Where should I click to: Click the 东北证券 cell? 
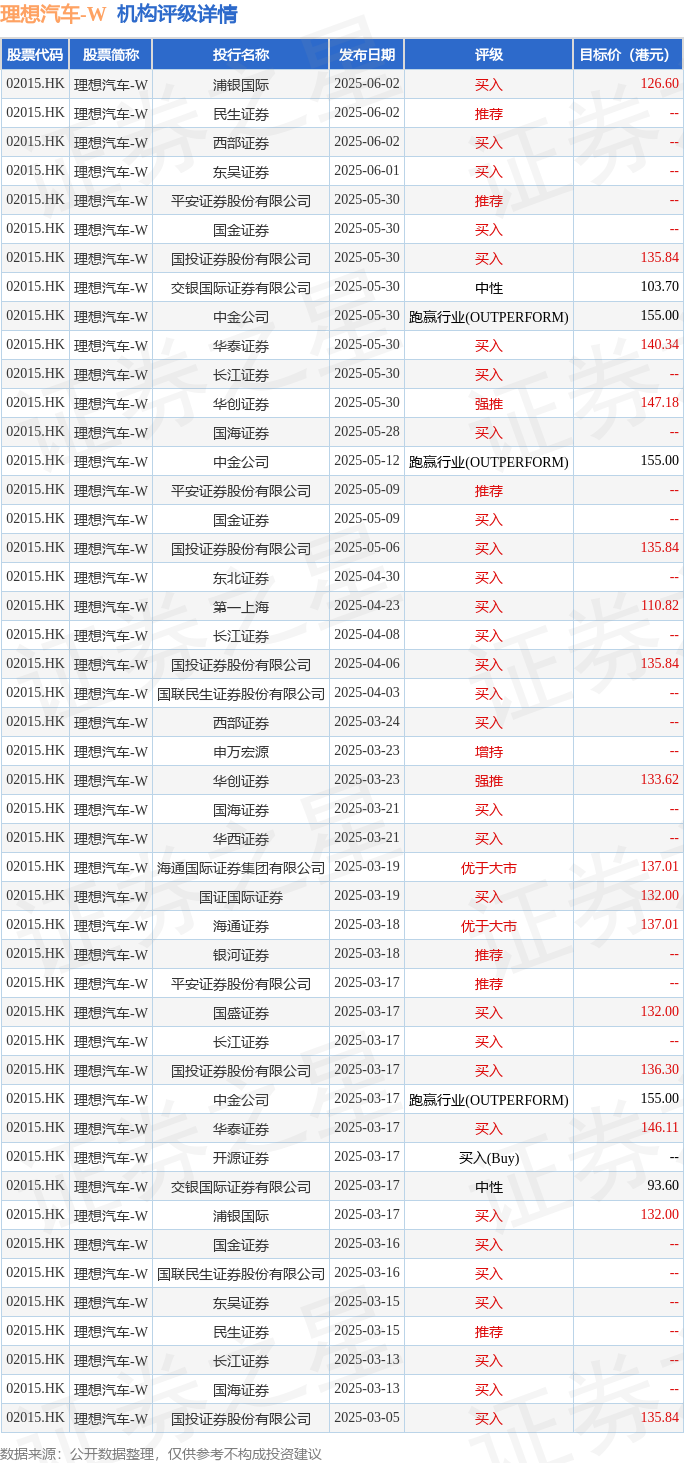coord(241,577)
